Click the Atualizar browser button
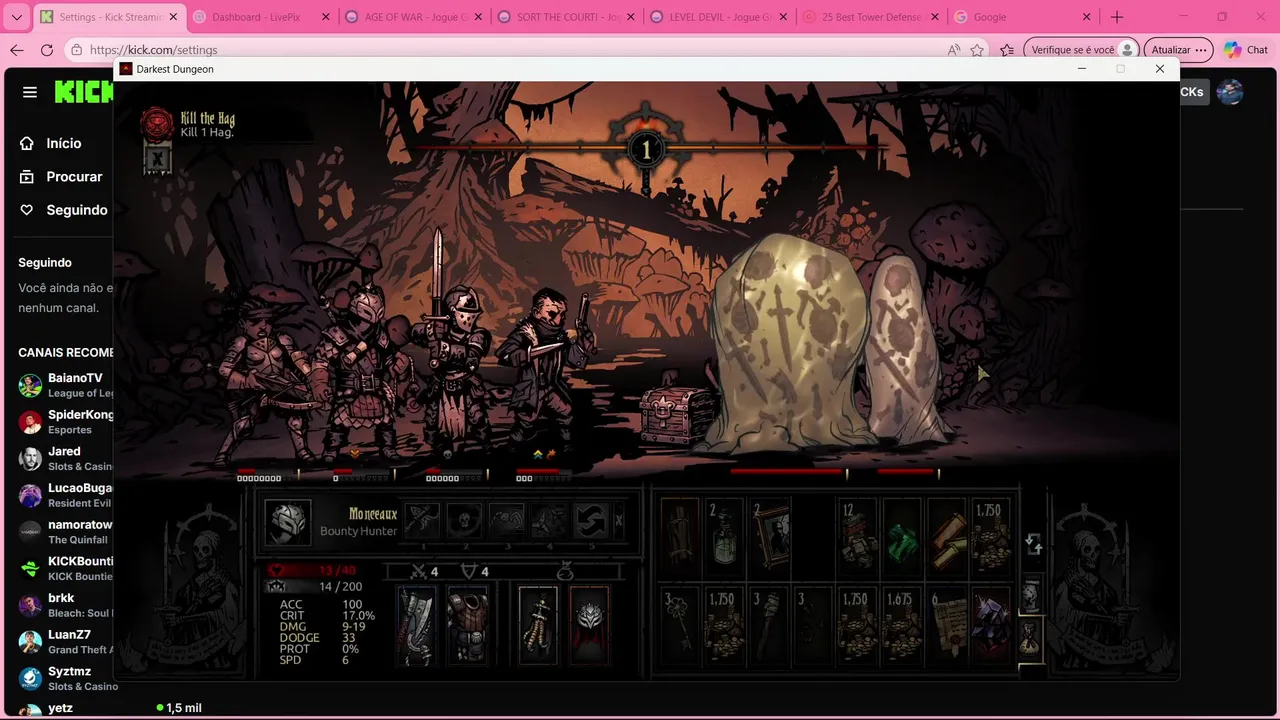The width and height of the screenshot is (1280, 720). [1179, 50]
